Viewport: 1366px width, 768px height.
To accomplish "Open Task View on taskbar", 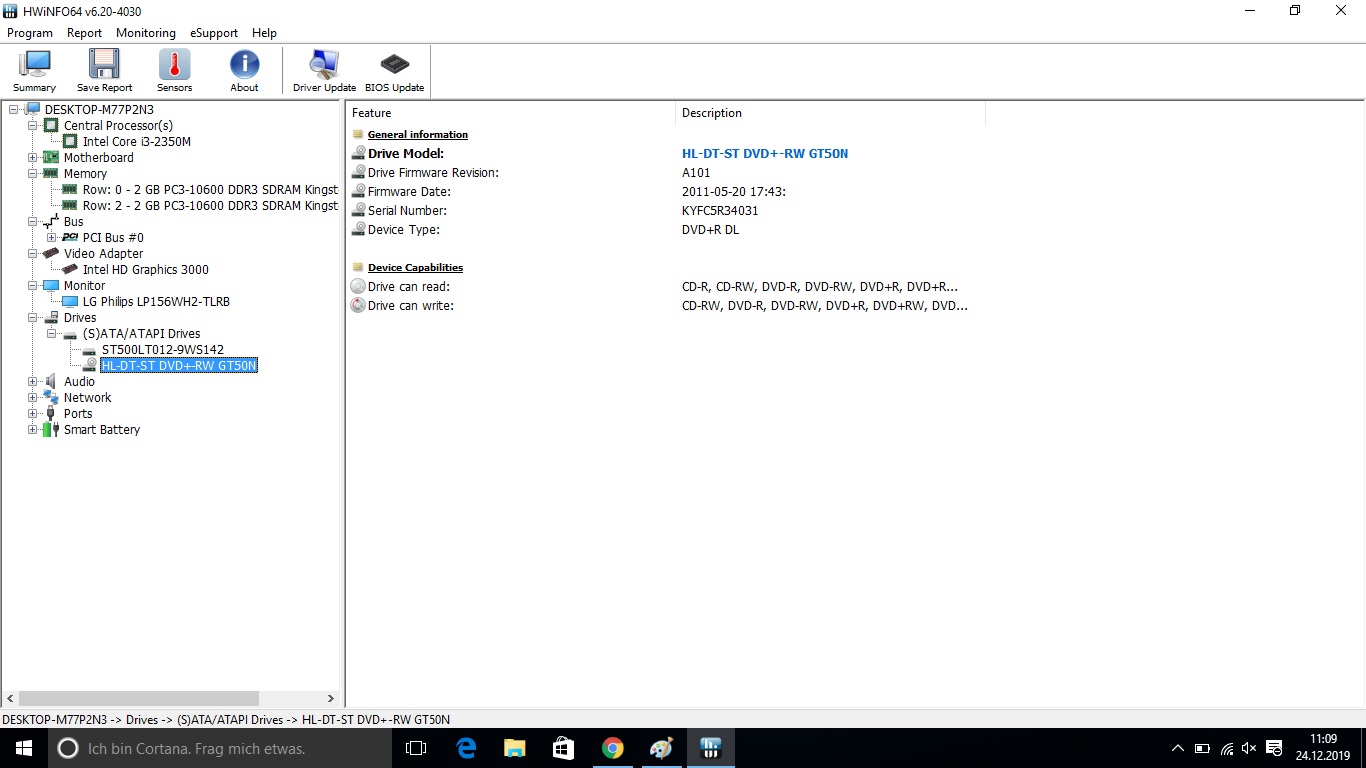I will pyautogui.click(x=416, y=748).
